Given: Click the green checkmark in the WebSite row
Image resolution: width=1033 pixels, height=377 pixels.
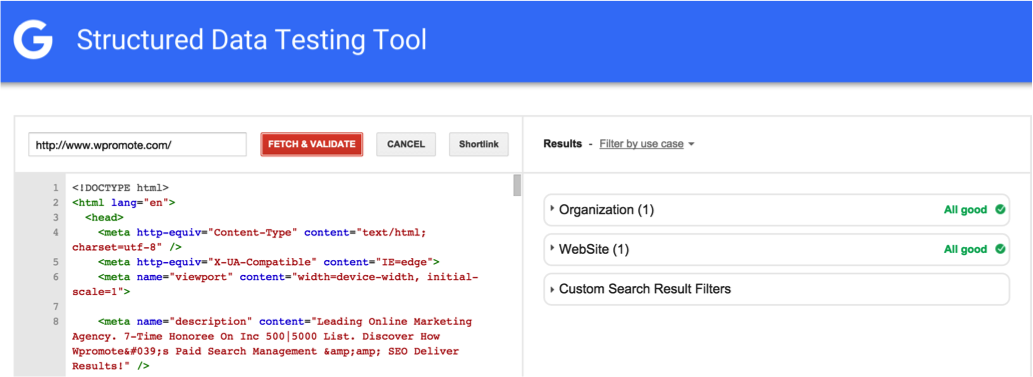Looking at the screenshot, I should tap(999, 249).
